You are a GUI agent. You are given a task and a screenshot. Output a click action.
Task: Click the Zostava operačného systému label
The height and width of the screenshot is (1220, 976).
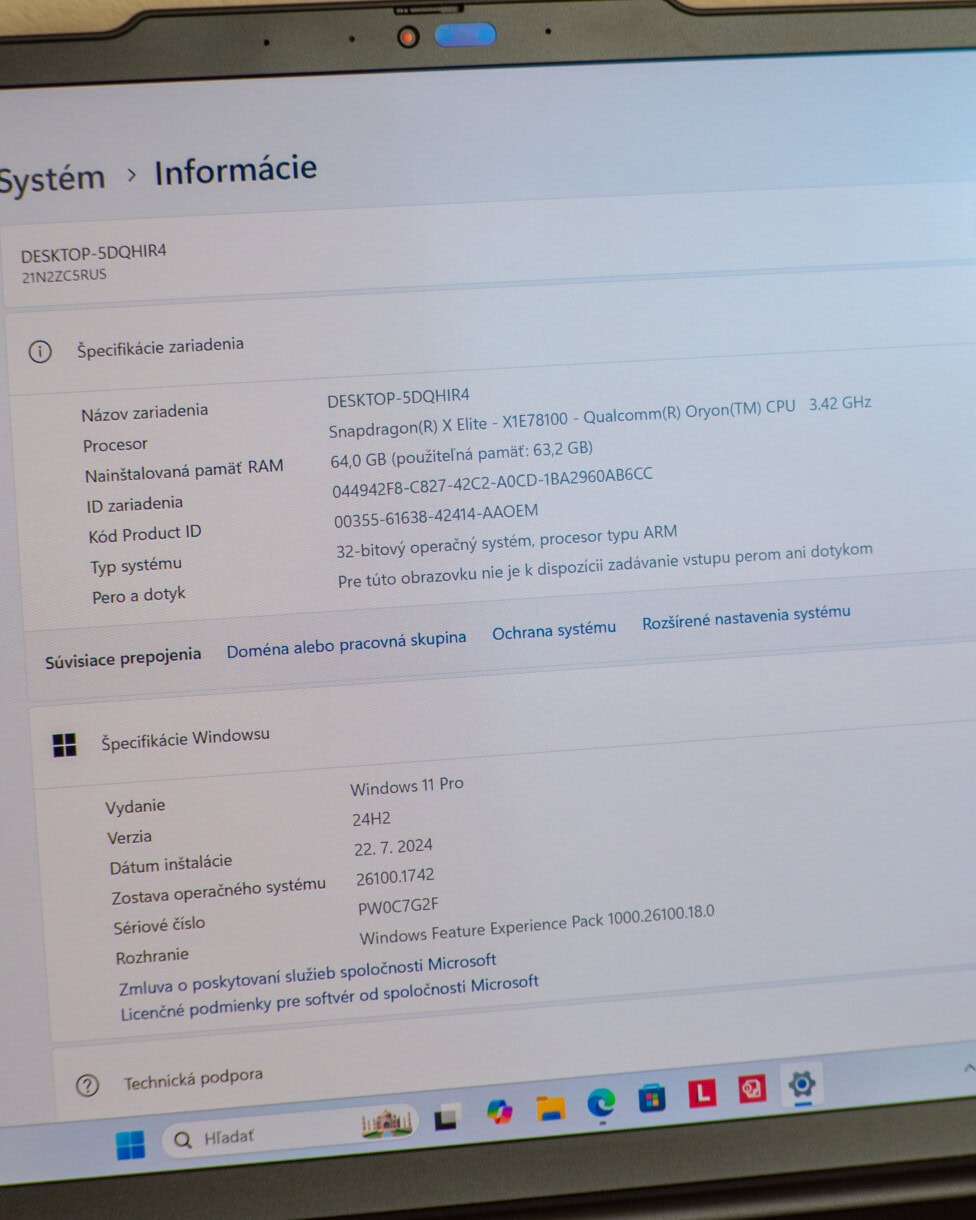pos(218,891)
